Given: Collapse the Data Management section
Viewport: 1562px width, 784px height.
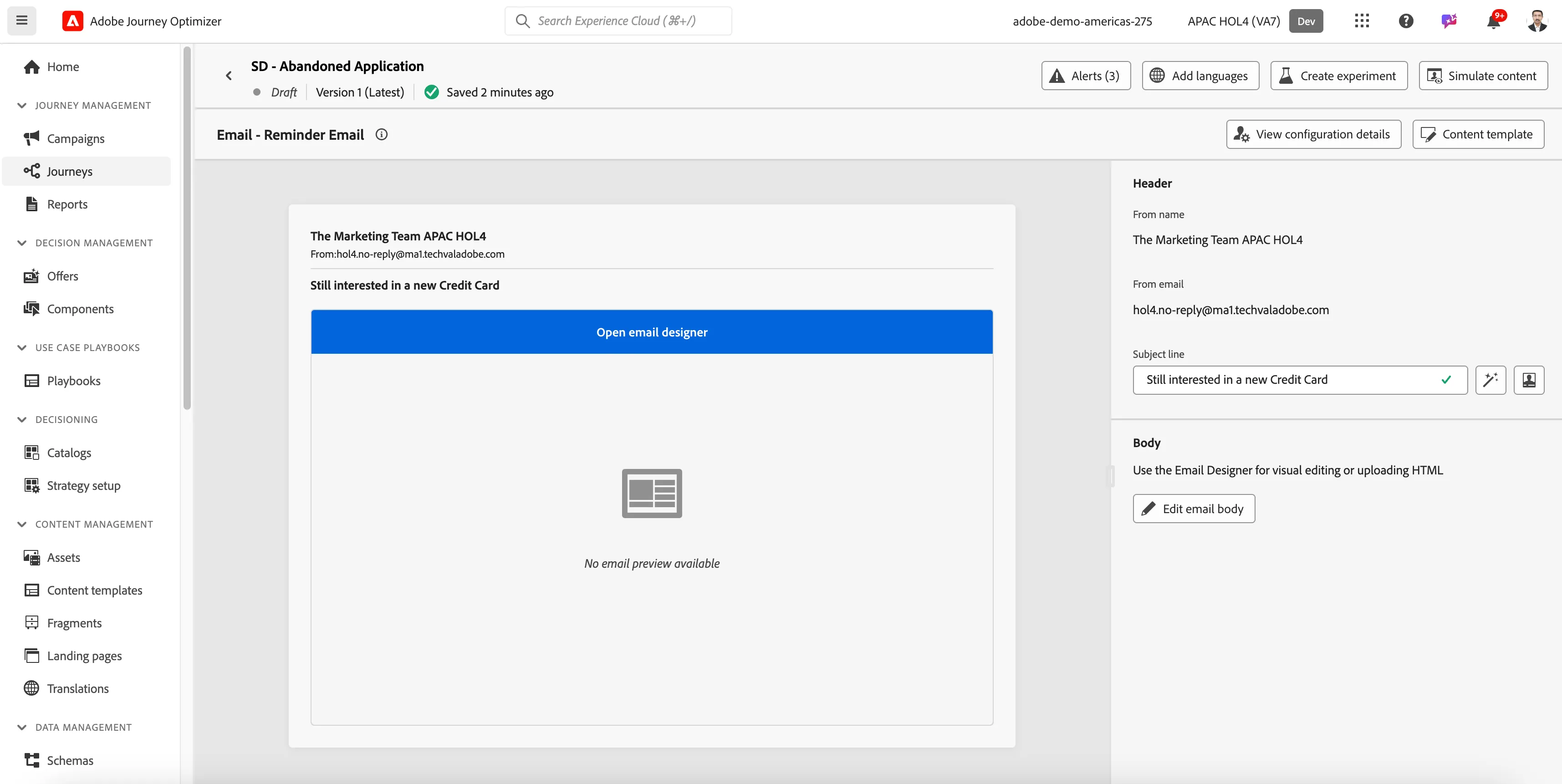Looking at the screenshot, I should pos(22,727).
